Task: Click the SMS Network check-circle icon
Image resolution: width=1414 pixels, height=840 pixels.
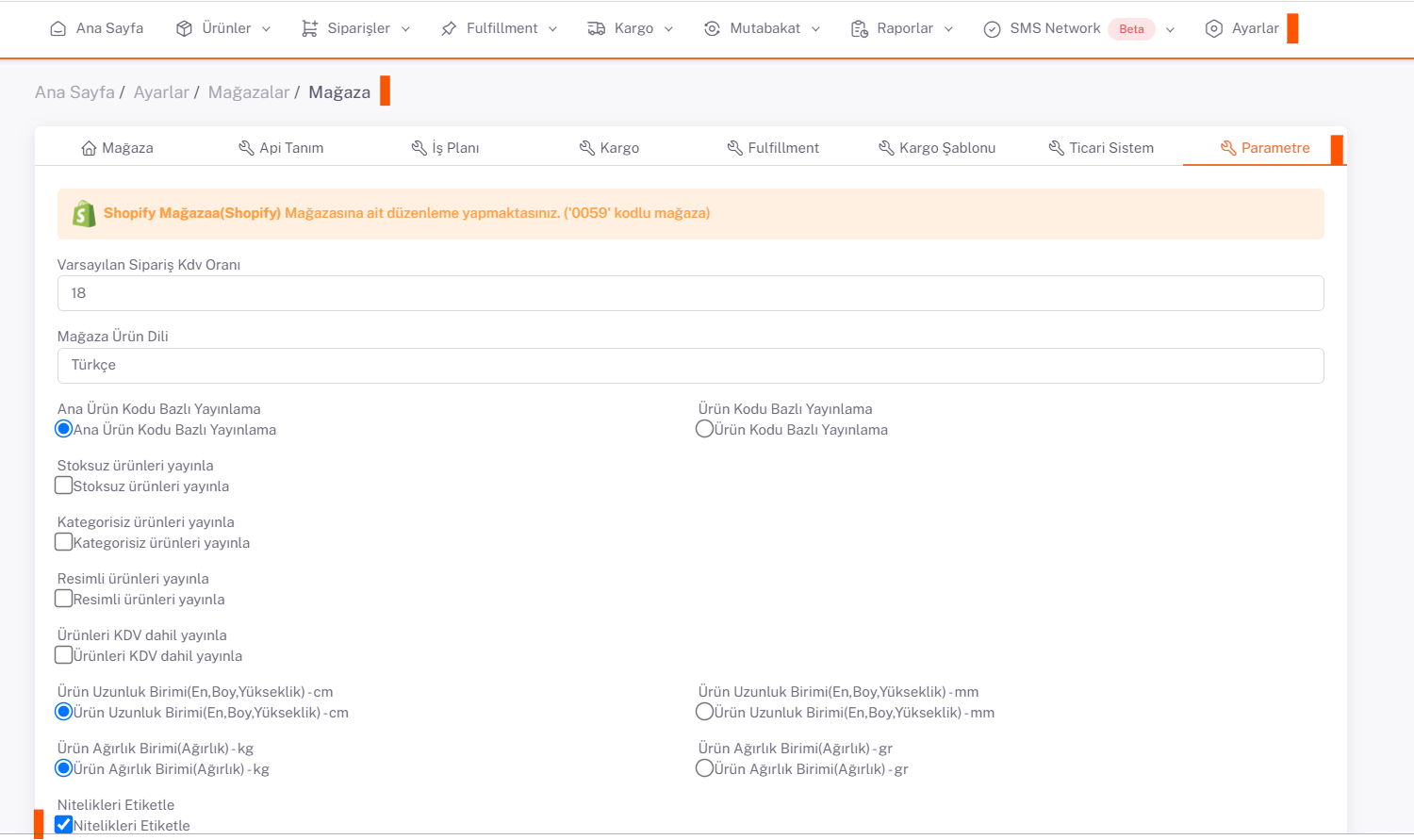Action: coord(992,29)
